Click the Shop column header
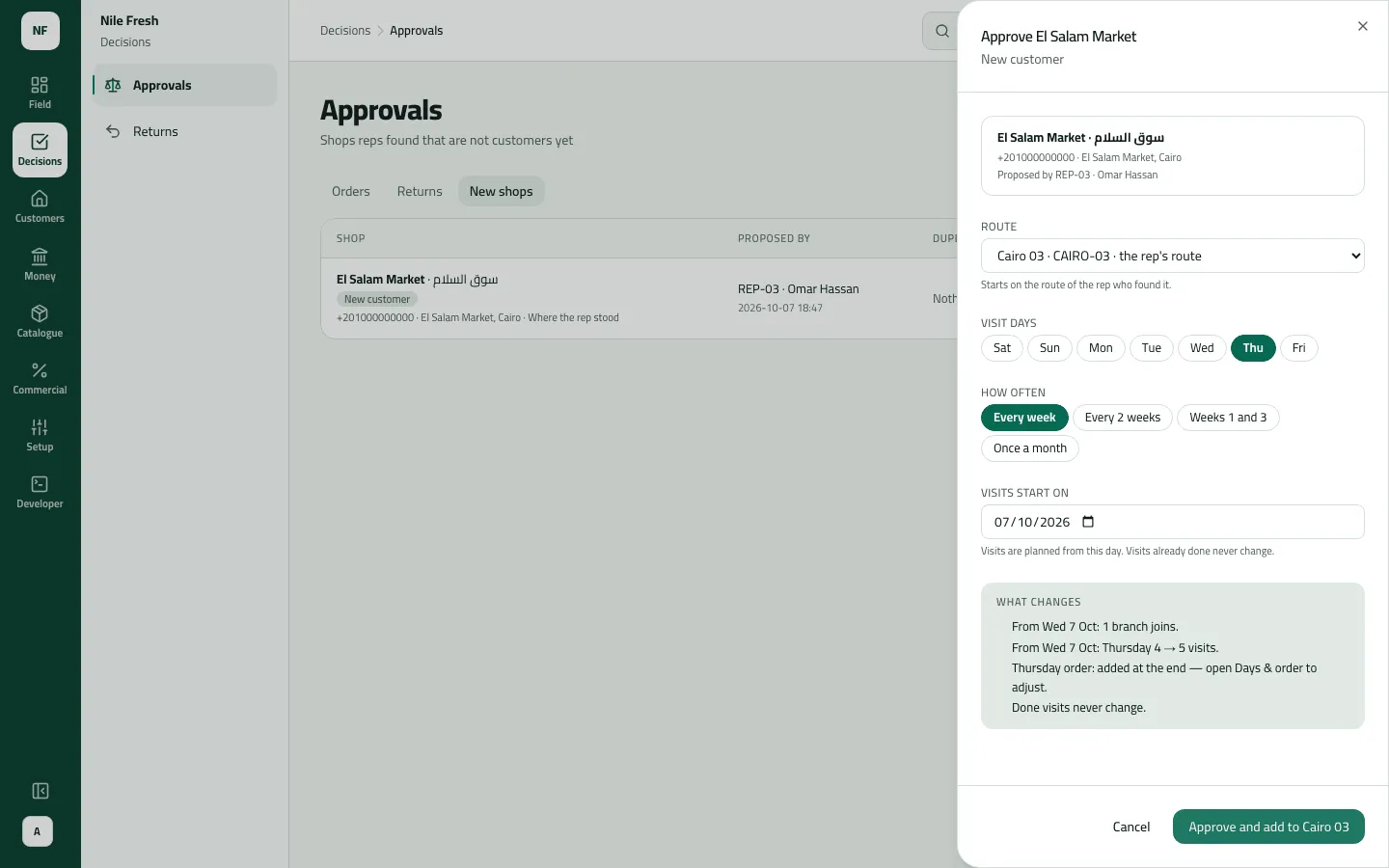The image size is (1389, 868). coord(350,238)
